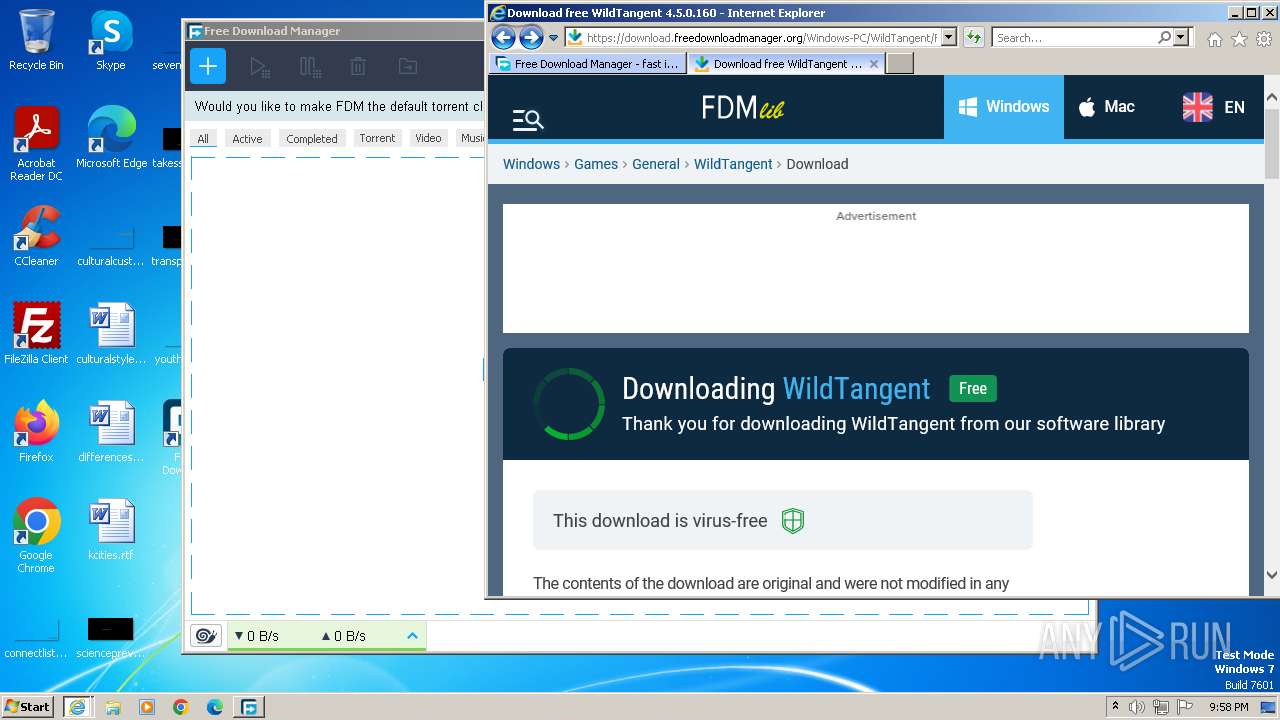
Task: Close the Download free WildTangent tab
Action: (874, 63)
